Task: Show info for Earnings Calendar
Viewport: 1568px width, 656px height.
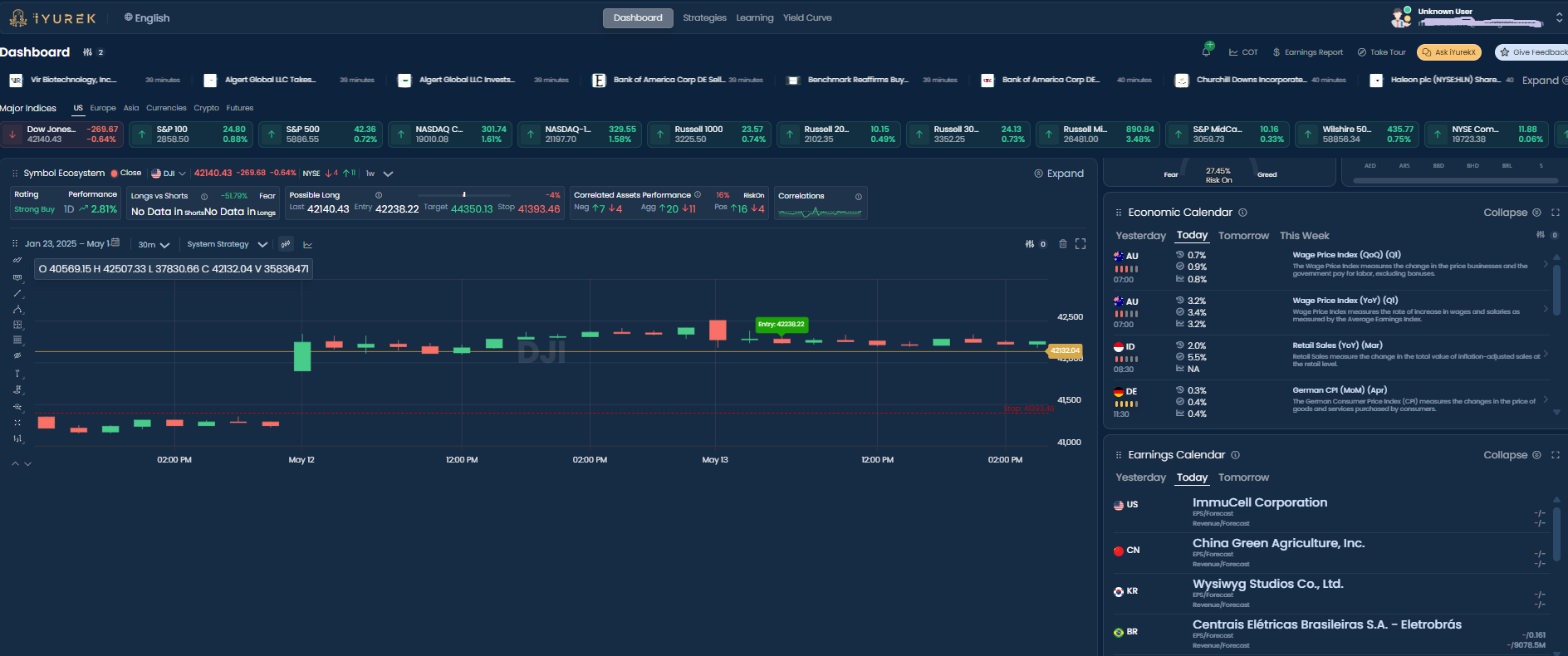Action: pos(1236,455)
